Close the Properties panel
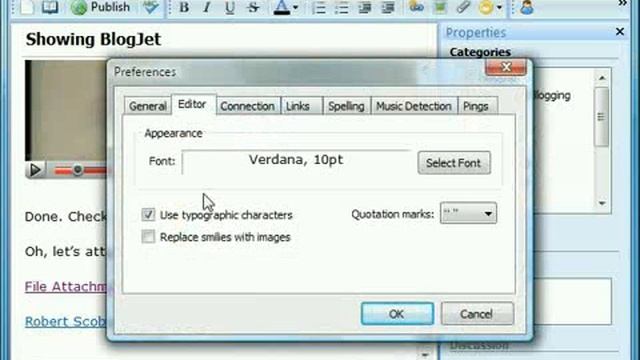Viewport: 640px width, 360px height. [620, 31]
